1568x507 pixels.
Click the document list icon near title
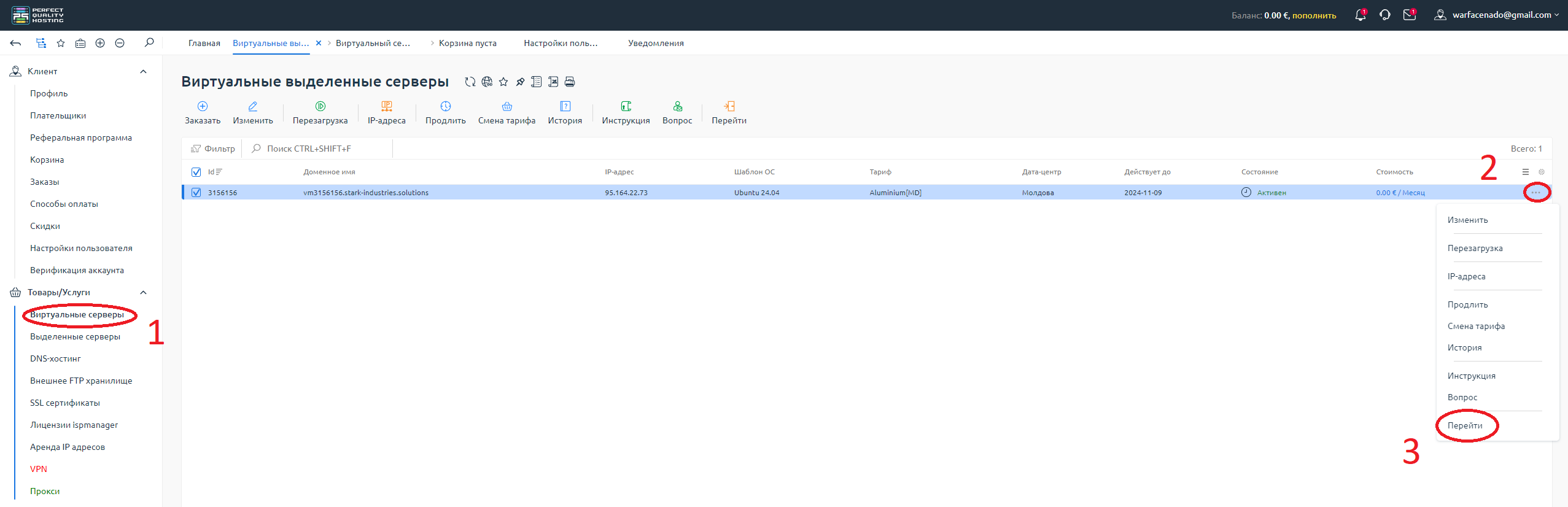coord(537,82)
